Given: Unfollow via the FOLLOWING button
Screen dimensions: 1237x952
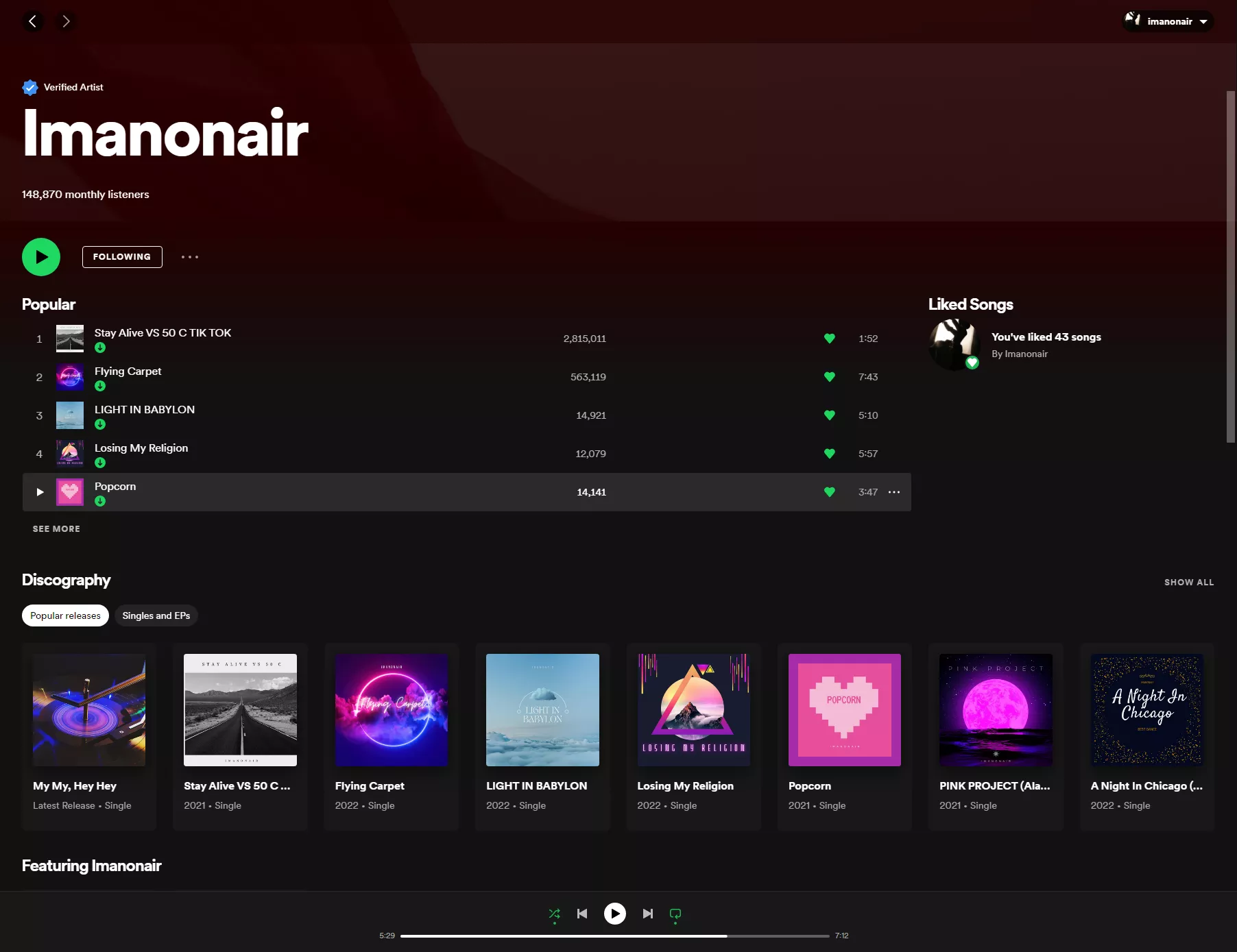Looking at the screenshot, I should [x=122, y=257].
